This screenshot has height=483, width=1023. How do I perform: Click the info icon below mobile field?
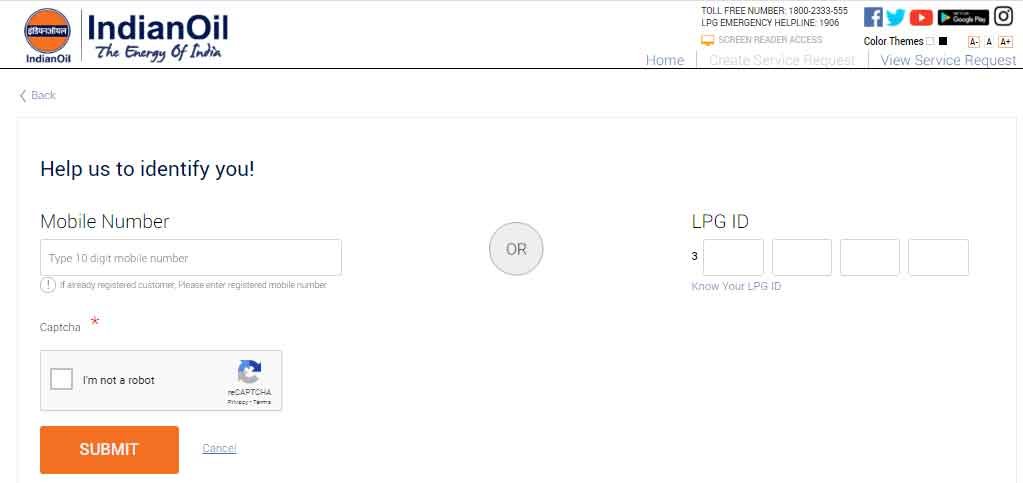[x=48, y=285]
